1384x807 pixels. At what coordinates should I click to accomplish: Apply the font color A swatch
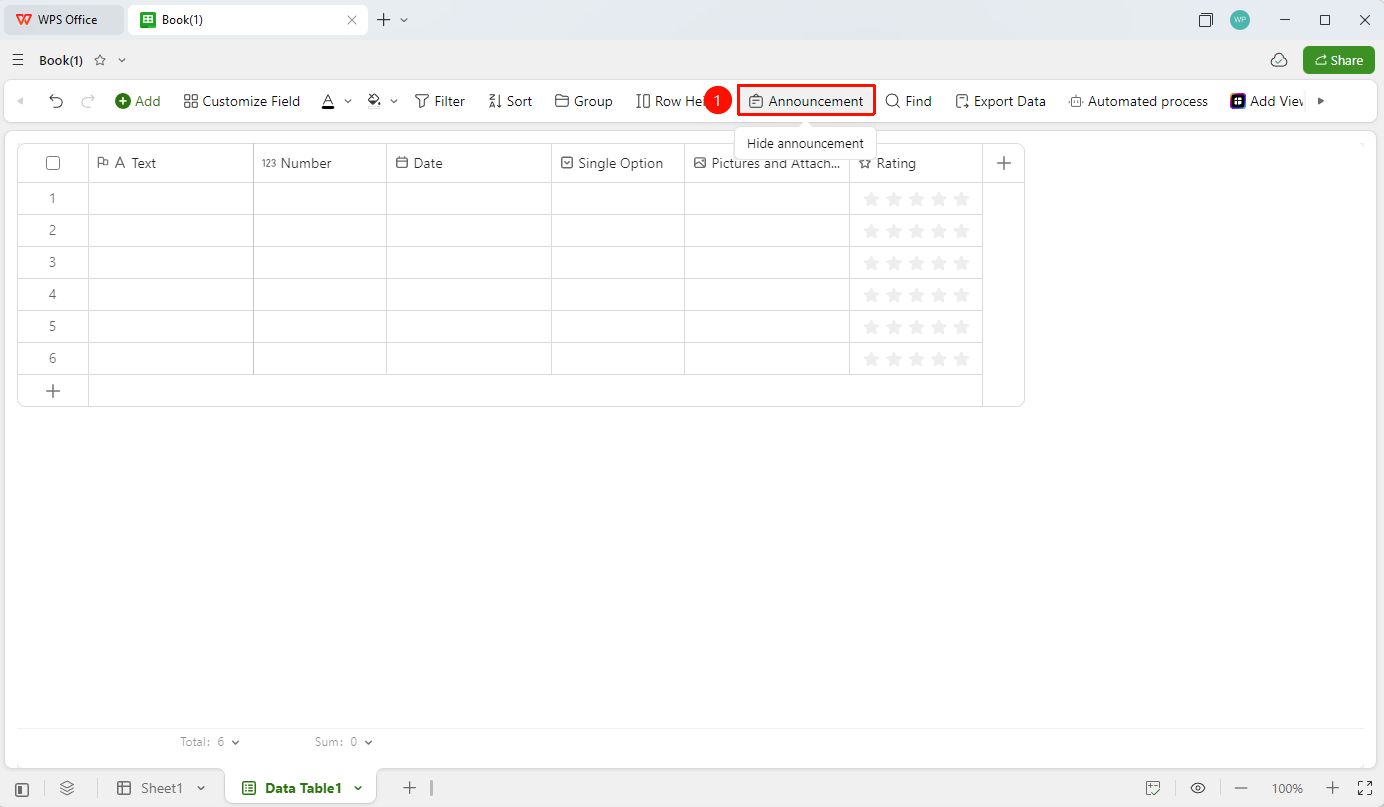pos(327,101)
